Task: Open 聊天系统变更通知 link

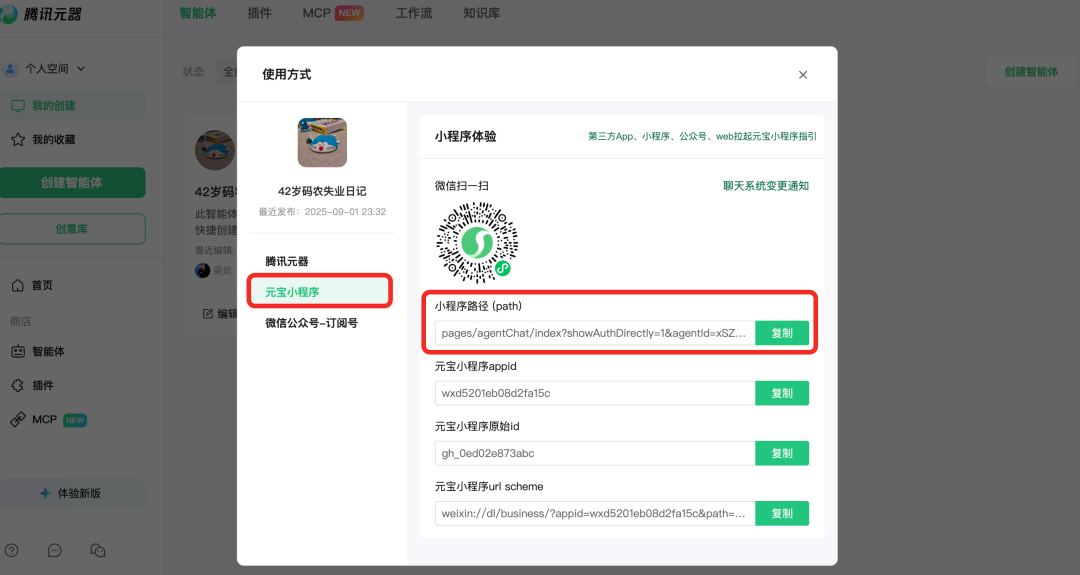Action: (x=765, y=186)
